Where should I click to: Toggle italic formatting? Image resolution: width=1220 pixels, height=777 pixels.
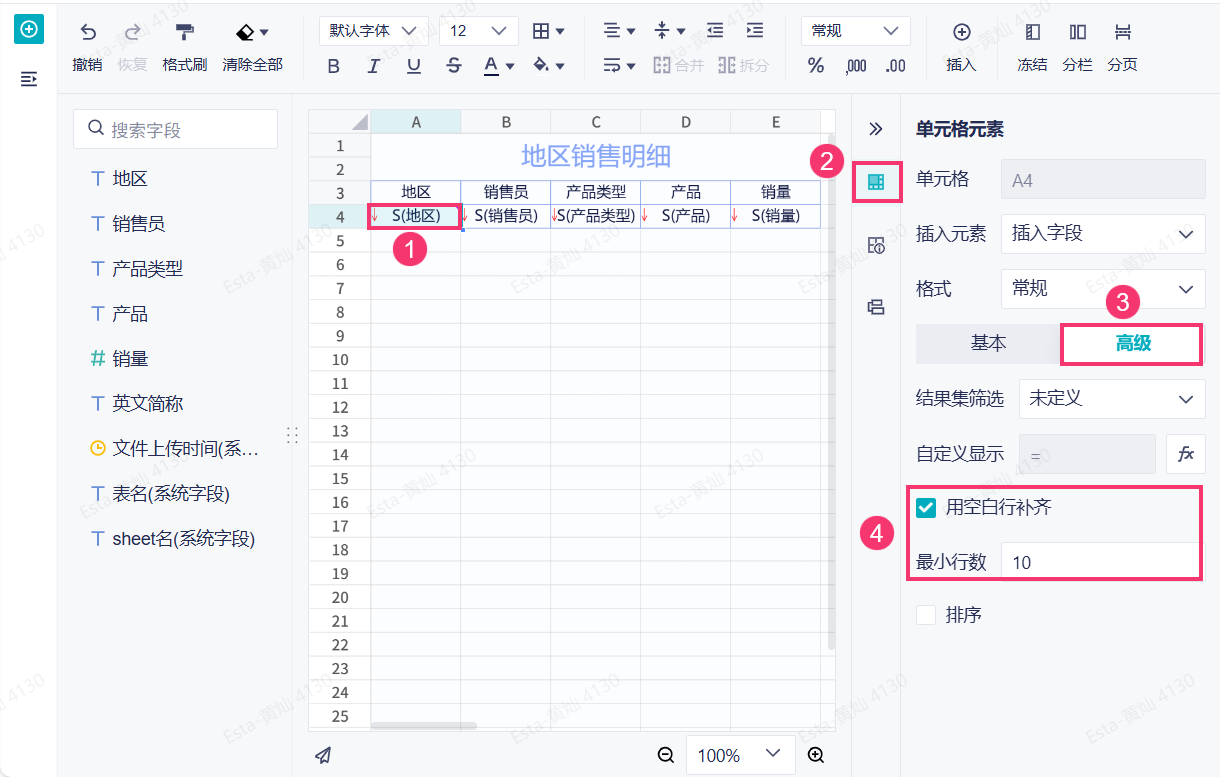(x=374, y=66)
